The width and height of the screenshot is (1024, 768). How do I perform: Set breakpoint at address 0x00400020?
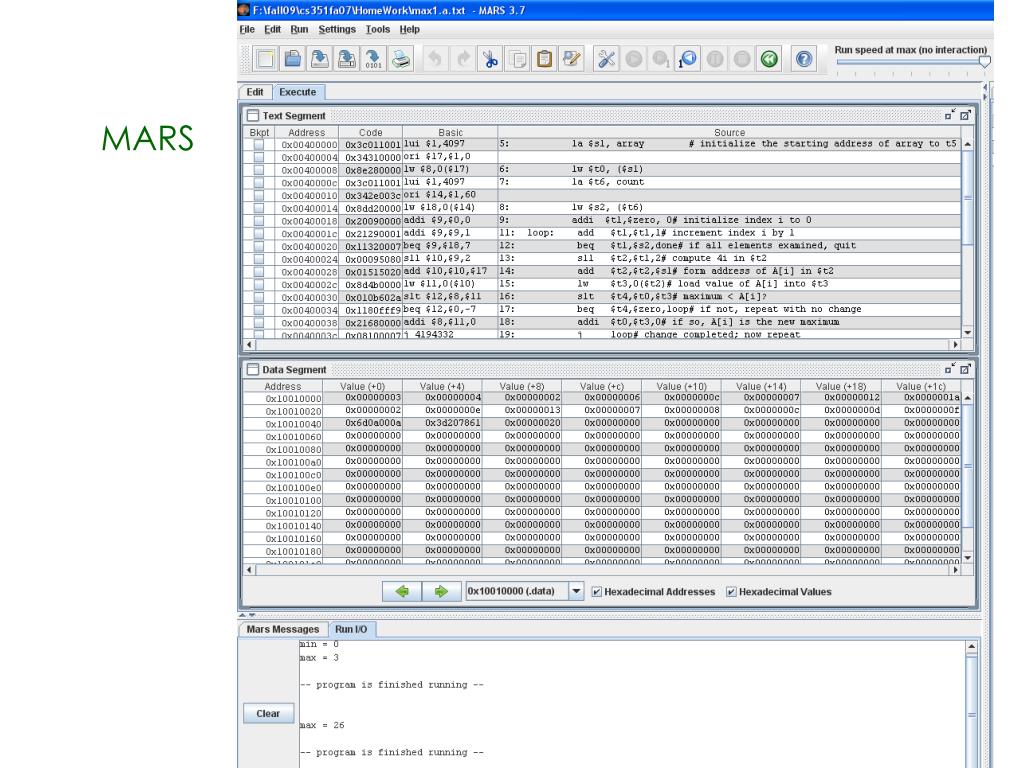[259, 246]
